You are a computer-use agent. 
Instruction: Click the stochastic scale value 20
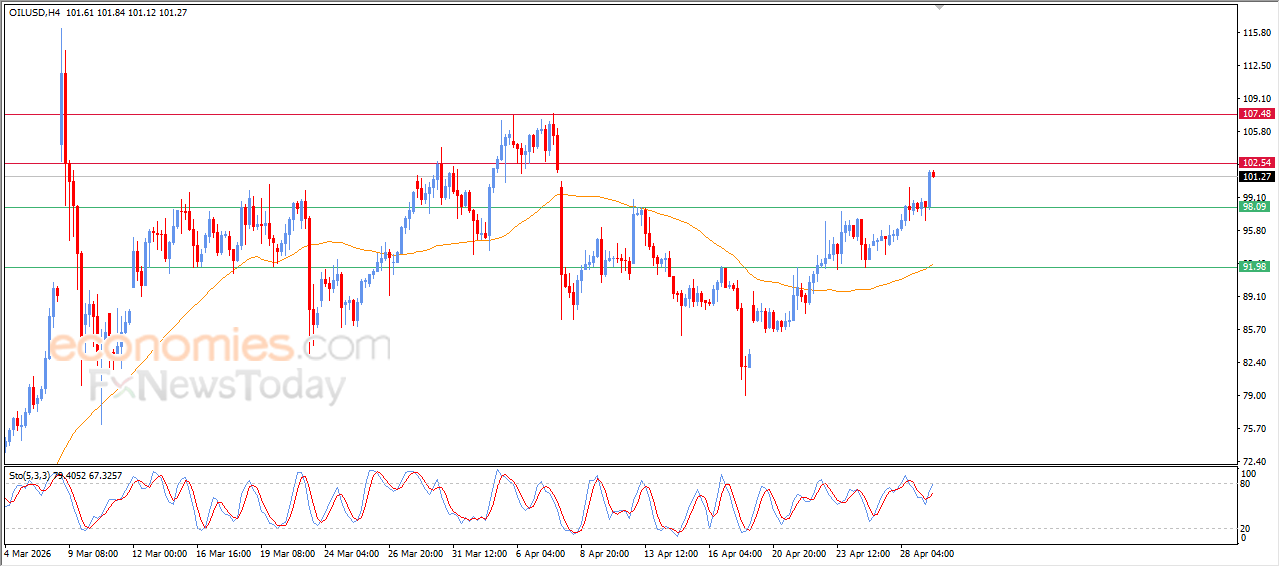coord(1246,528)
